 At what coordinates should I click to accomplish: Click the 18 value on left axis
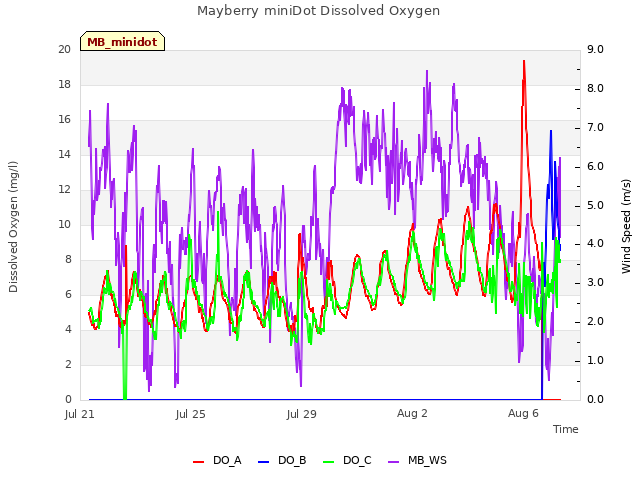pyautogui.click(x=64, y=84)
